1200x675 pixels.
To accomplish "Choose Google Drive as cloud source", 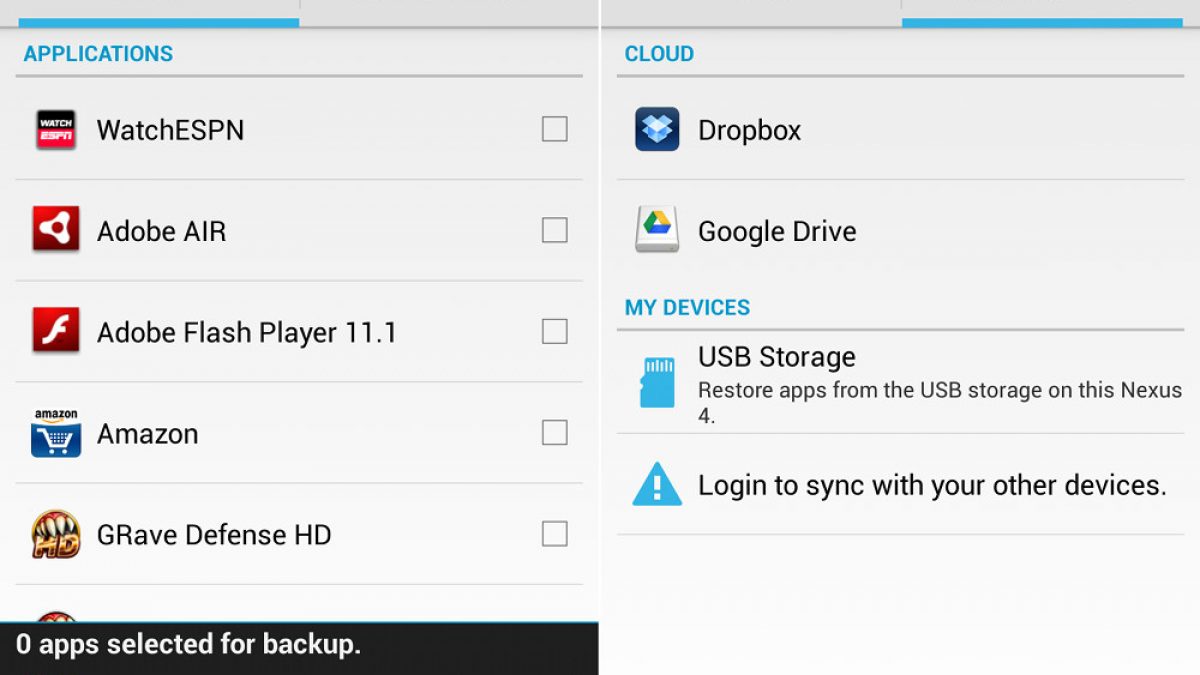I will tap(777, 231).
